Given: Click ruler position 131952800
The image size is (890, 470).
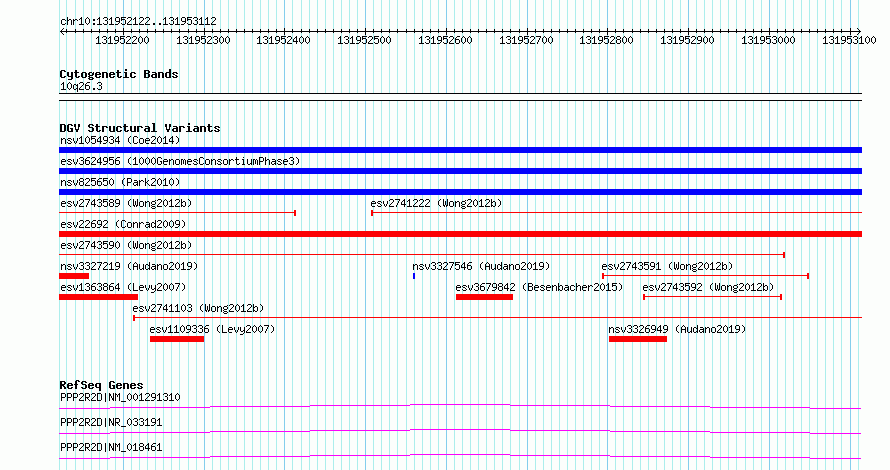Looking at the screenshot, I should [x=606, y=40].
